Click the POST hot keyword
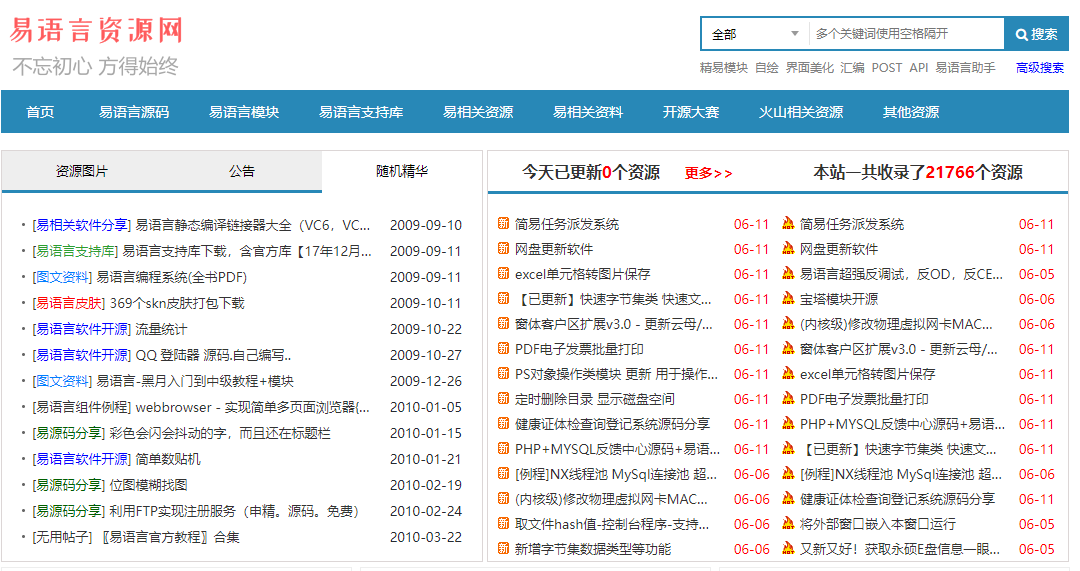Image resolution: width=1080 pixels, height=571 pixels. pyautogui.click(x=886, y=68)
